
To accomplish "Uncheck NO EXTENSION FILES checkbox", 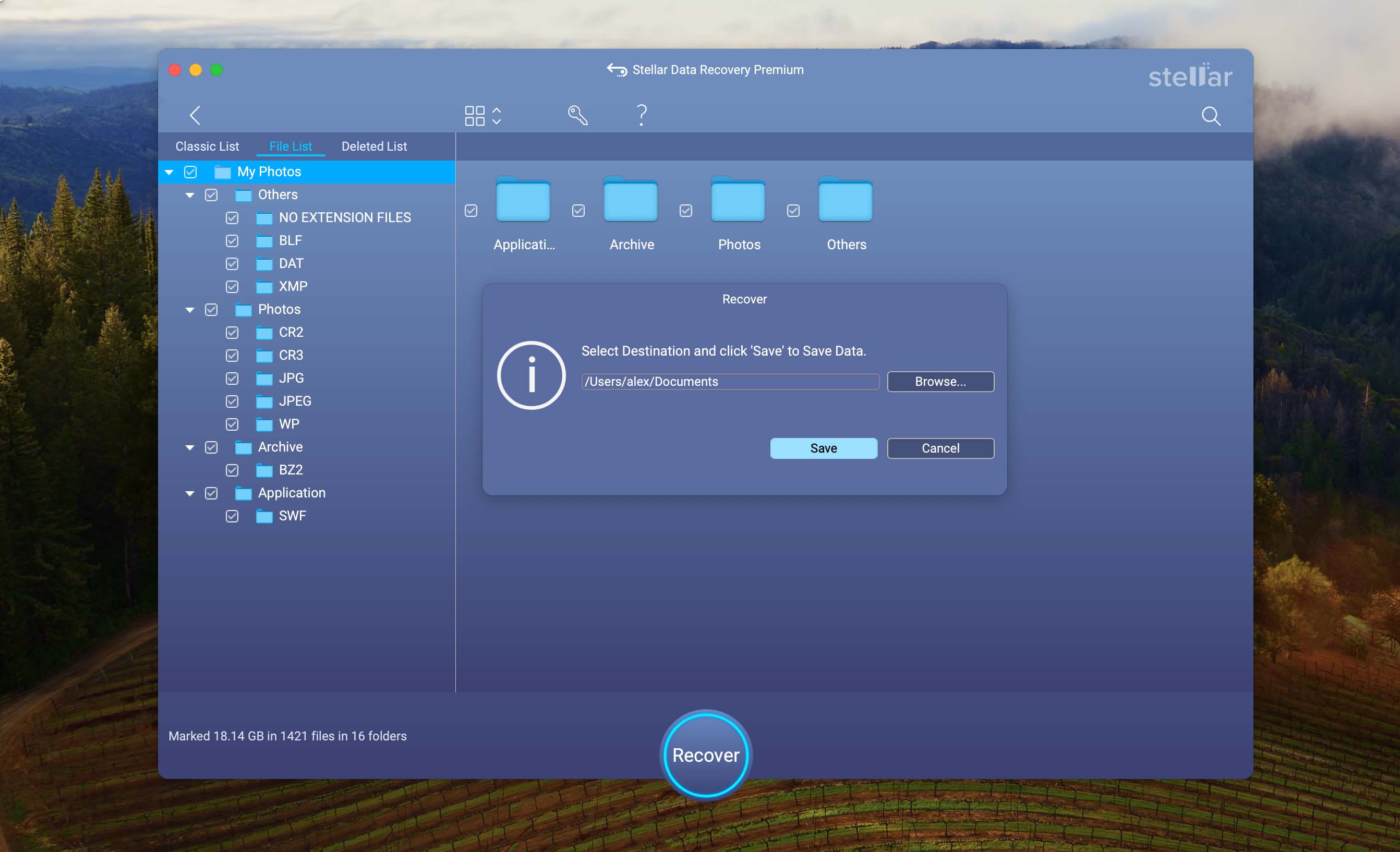I will coord(232,218).
